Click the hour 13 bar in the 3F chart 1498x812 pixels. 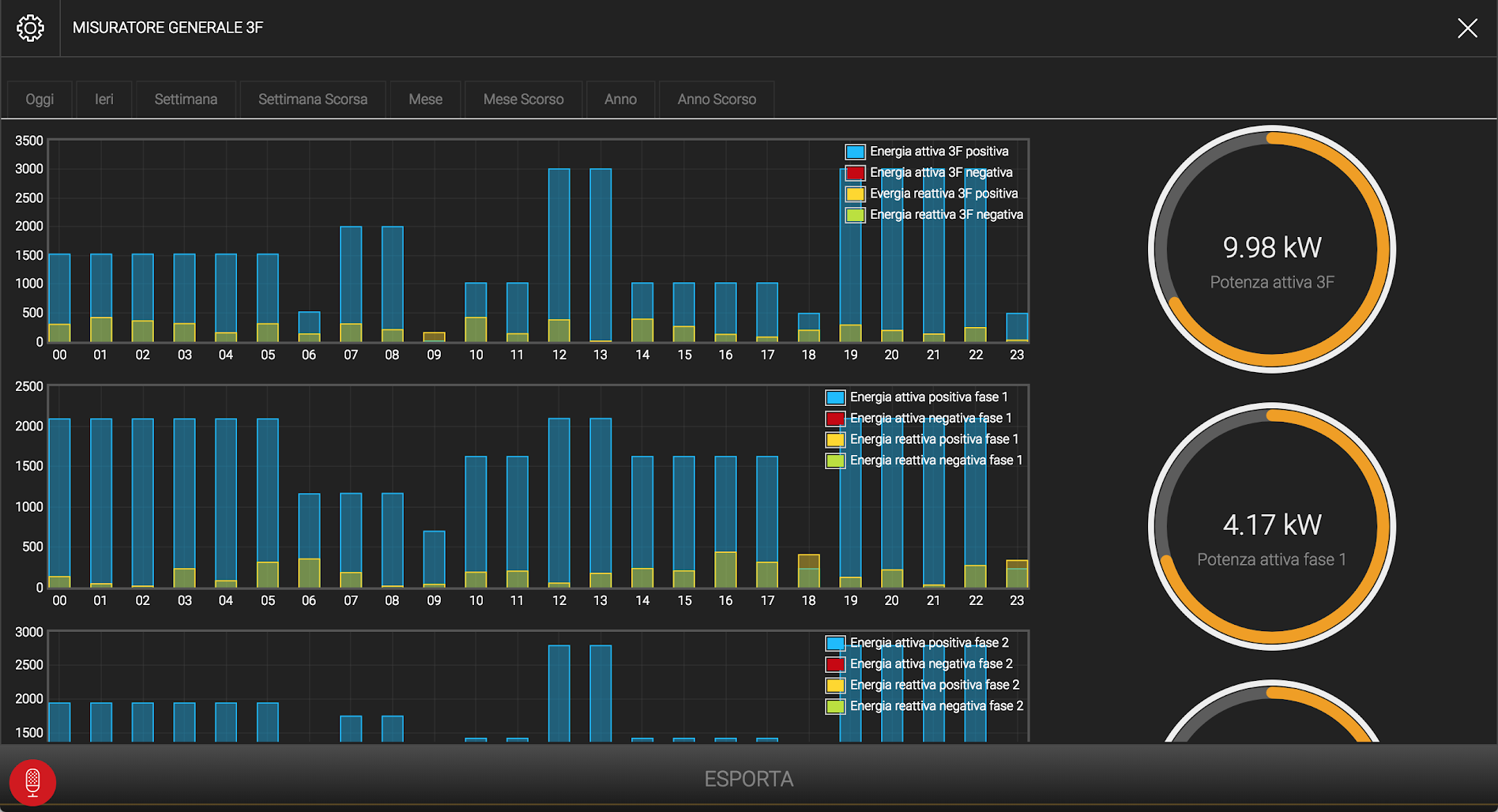pos(600,255)
